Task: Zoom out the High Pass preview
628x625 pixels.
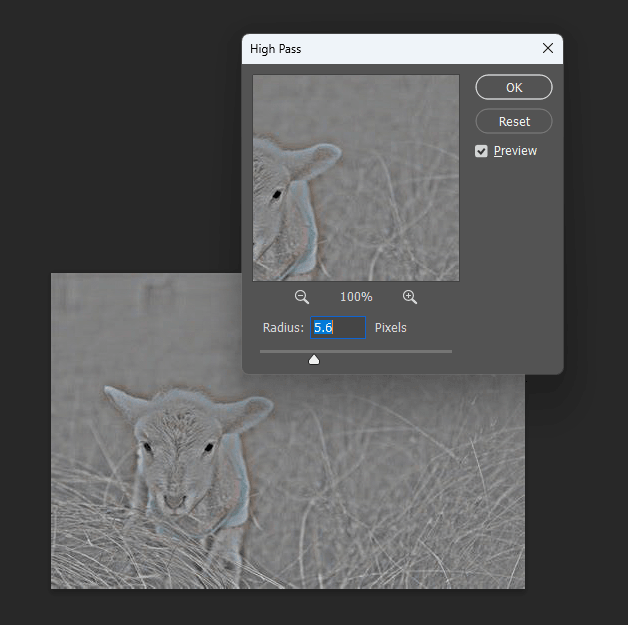Action: coord(302,297)
